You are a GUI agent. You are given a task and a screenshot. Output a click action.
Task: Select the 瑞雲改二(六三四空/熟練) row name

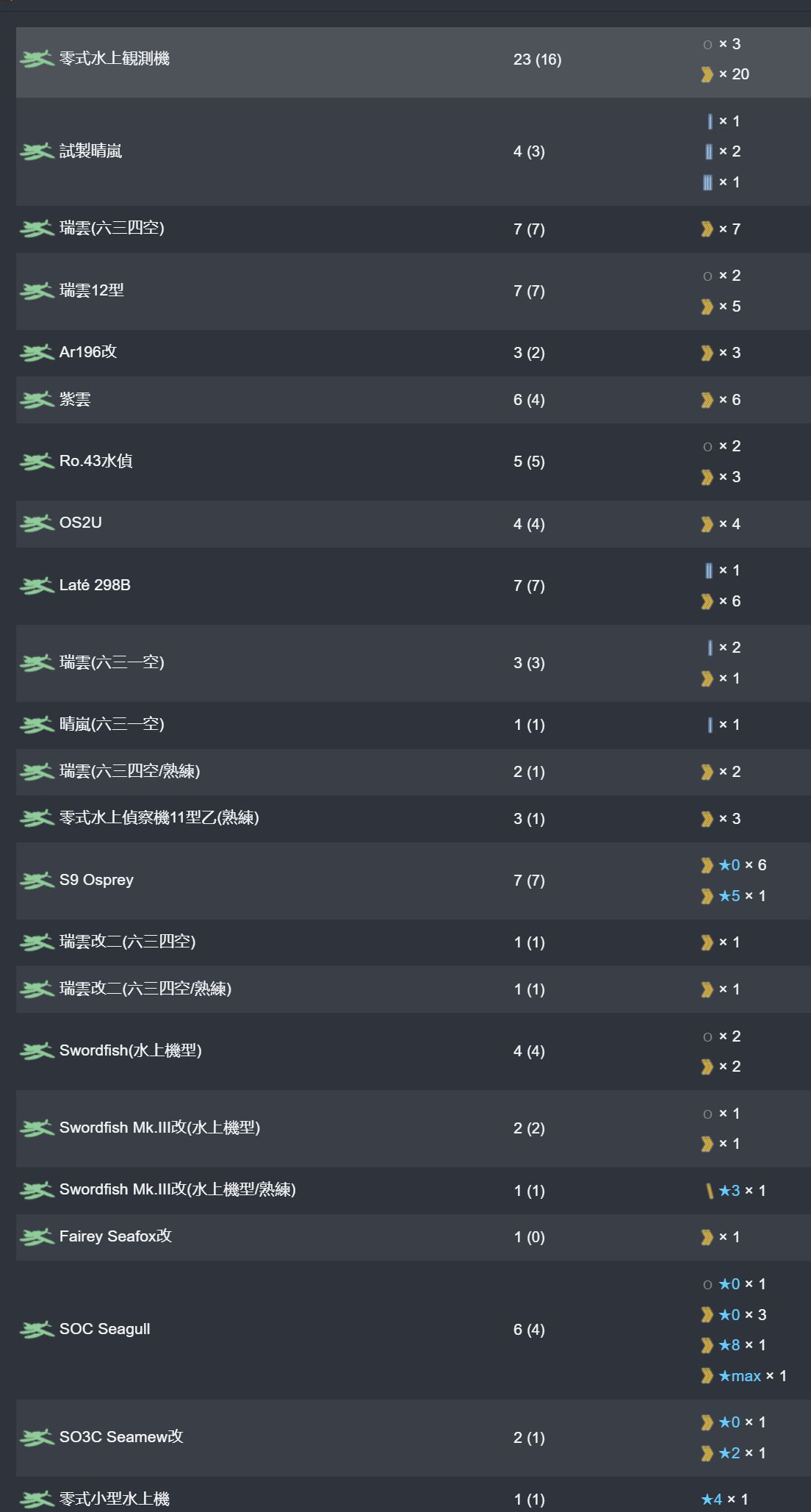(x=145, y=989)
